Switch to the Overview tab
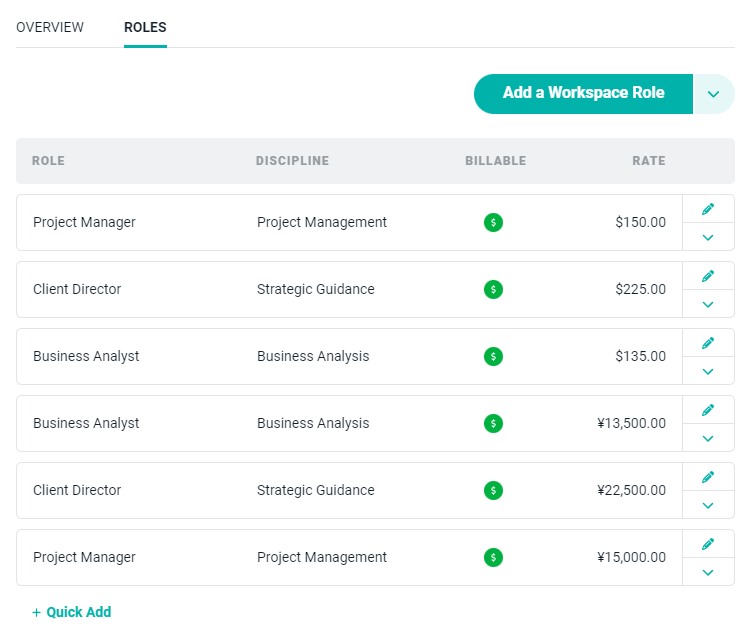 [50, 27]
